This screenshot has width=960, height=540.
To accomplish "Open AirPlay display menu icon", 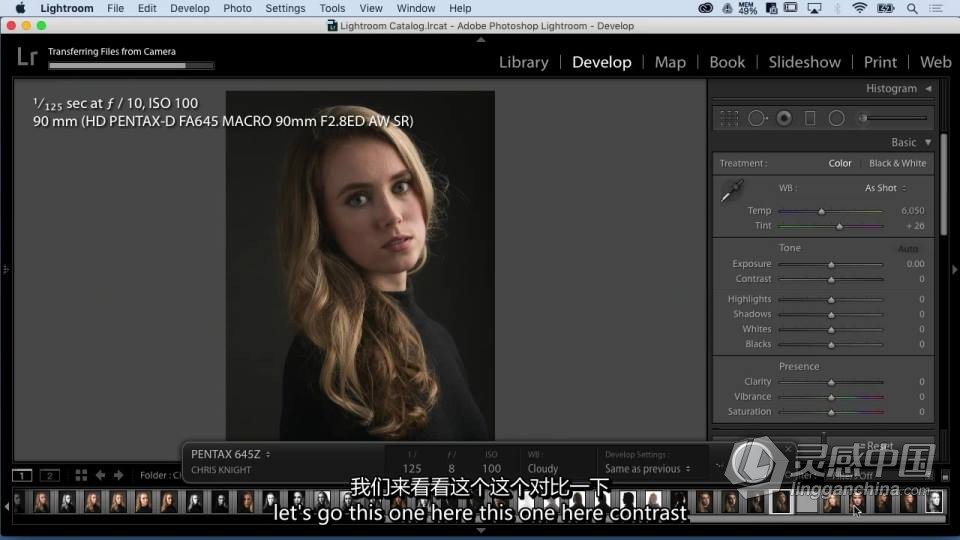I will [x=814, y=9].
